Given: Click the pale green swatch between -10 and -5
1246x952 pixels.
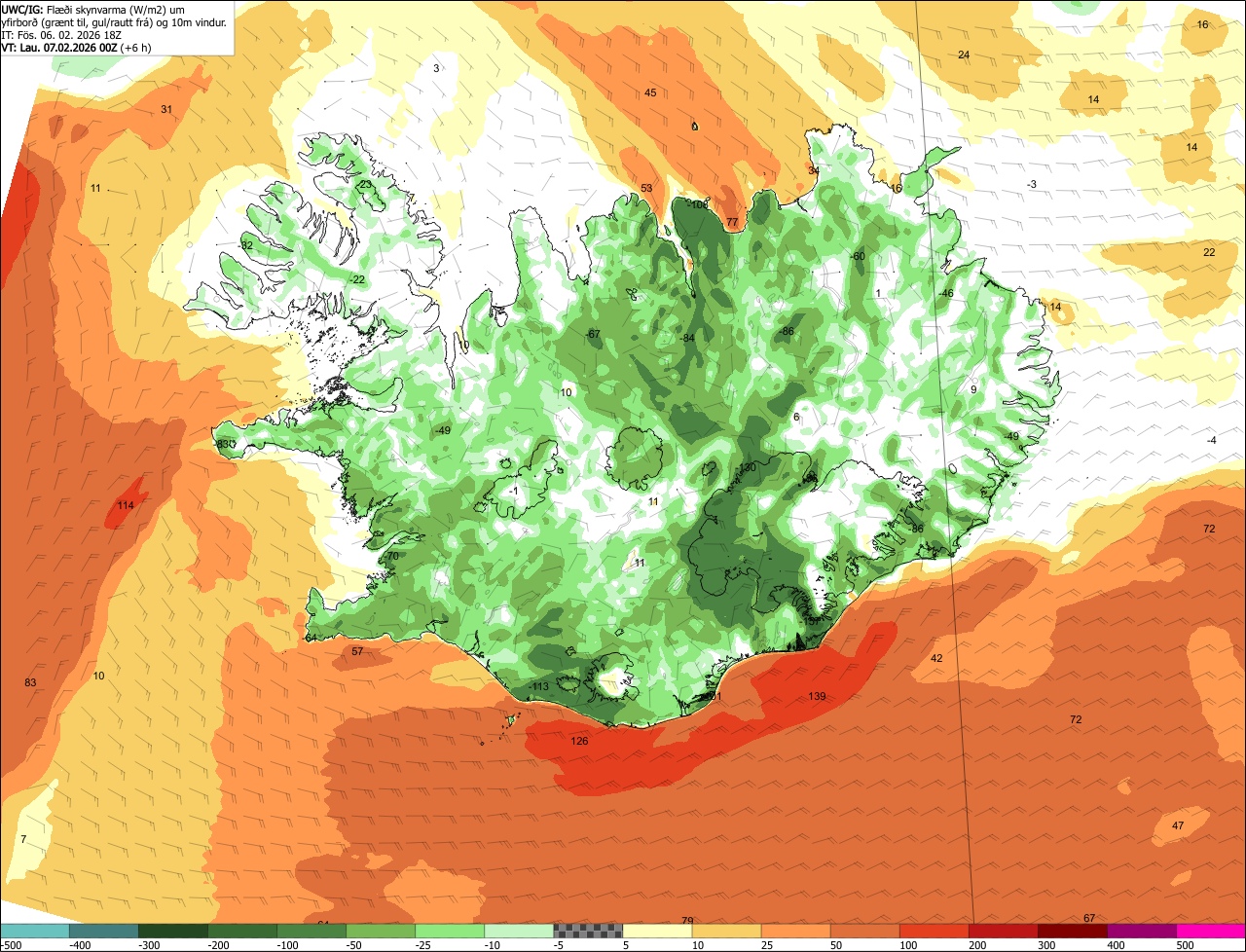Looking at the screenshot, I should pyautogui.click(x=519, y=931).
